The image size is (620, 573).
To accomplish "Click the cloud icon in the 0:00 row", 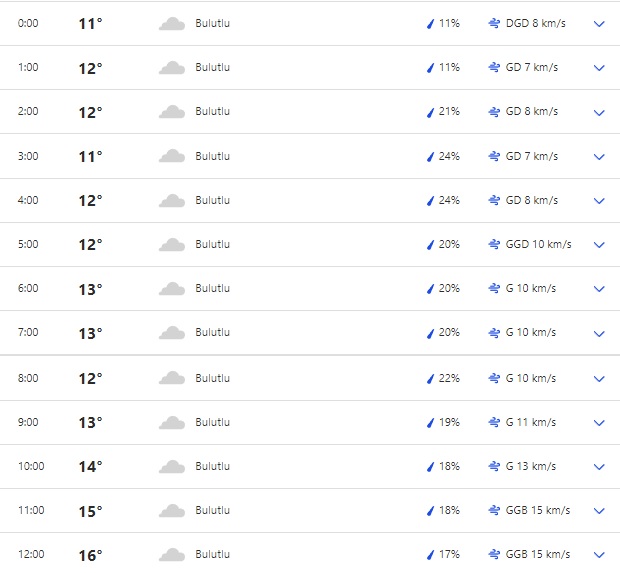I will click(x=172, y=24).
